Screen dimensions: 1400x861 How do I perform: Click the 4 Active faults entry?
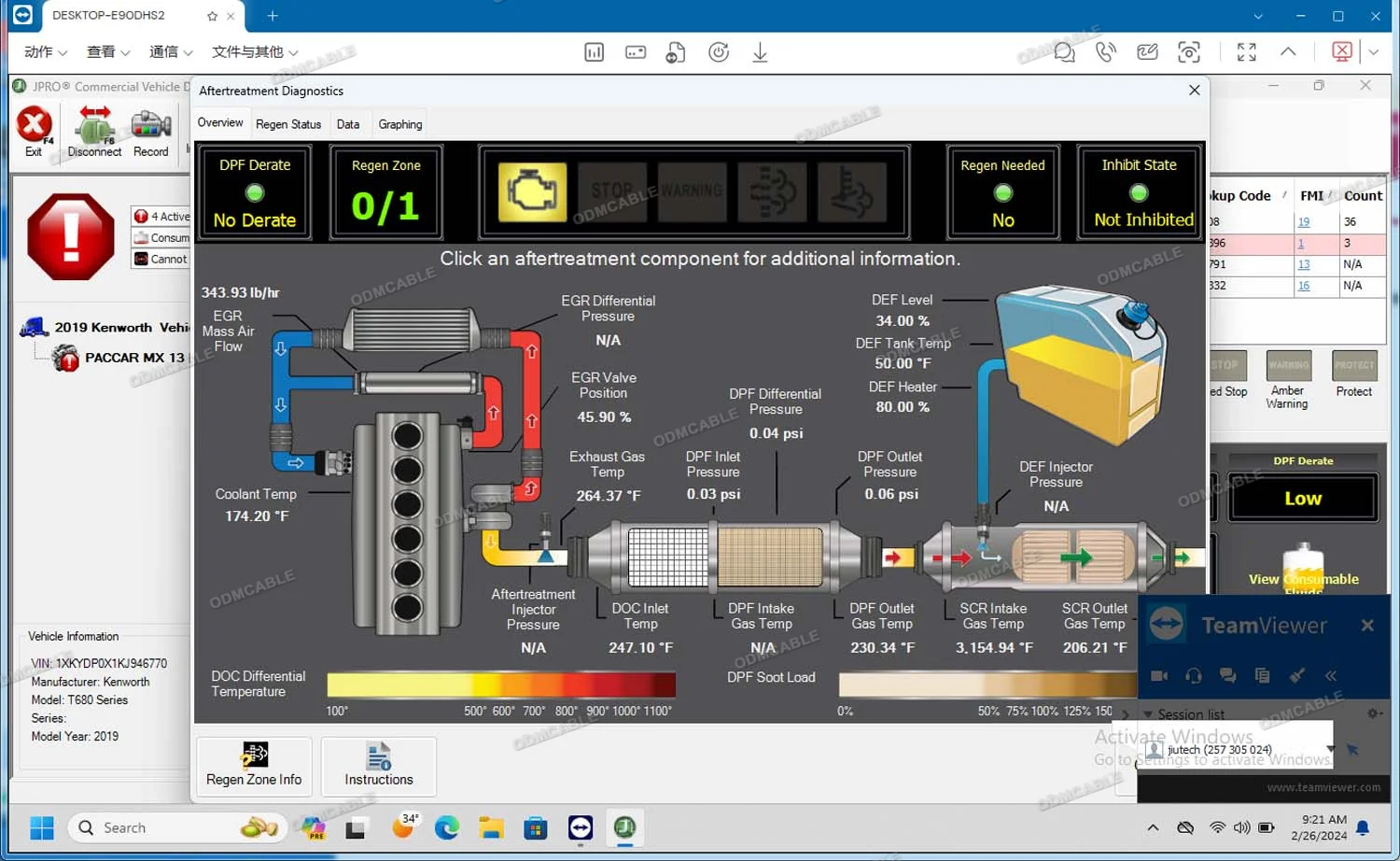click(x=161, y=217)
